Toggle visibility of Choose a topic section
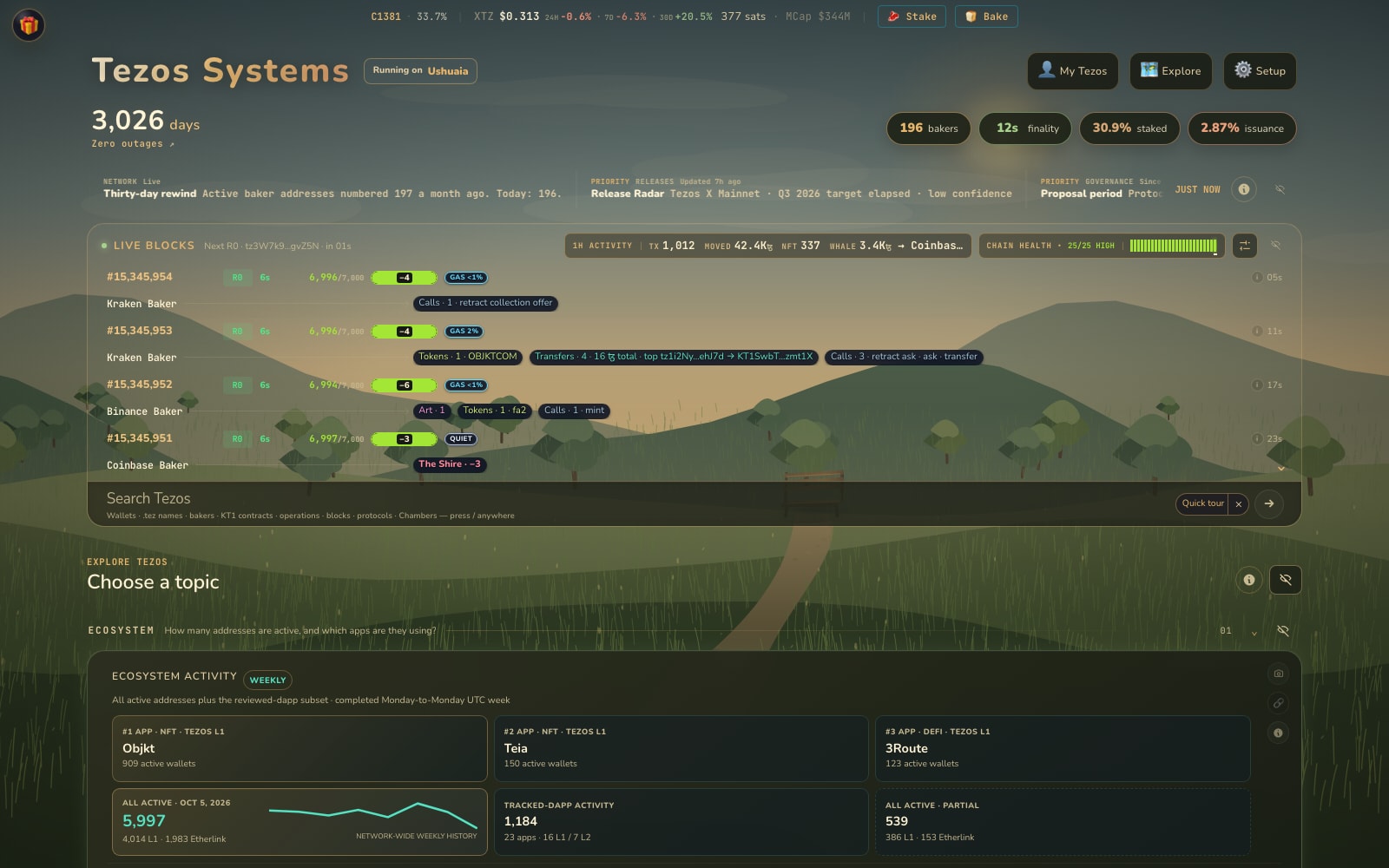 point(1286,580)
